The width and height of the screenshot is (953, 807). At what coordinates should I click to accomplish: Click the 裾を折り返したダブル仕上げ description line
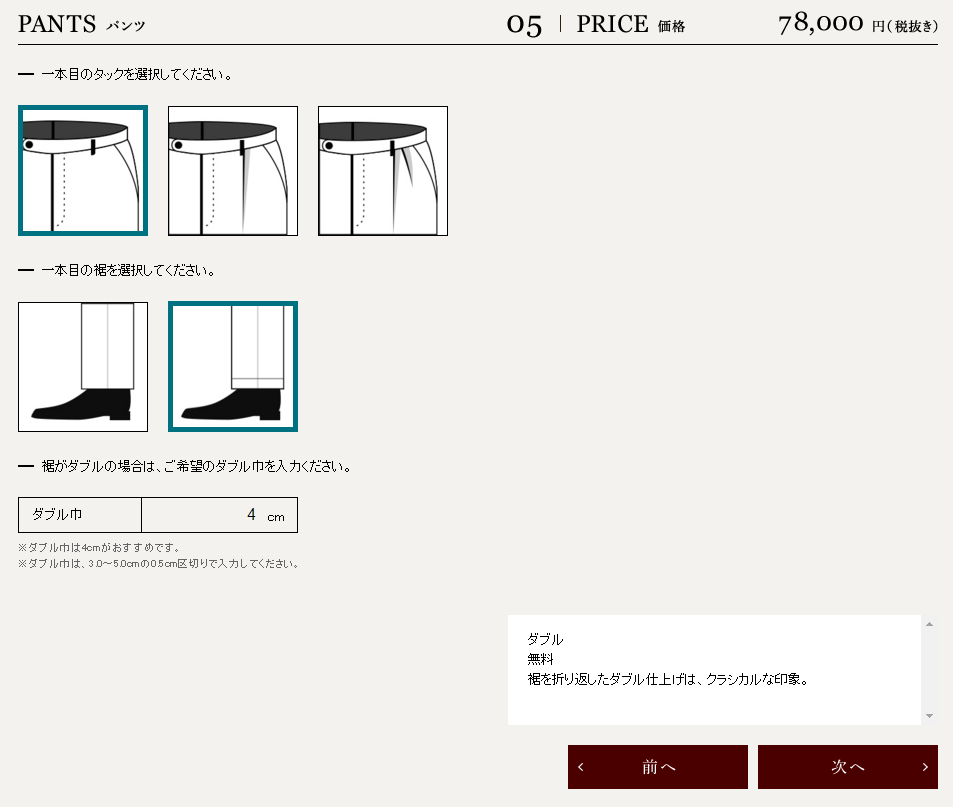tap(668, 679)
